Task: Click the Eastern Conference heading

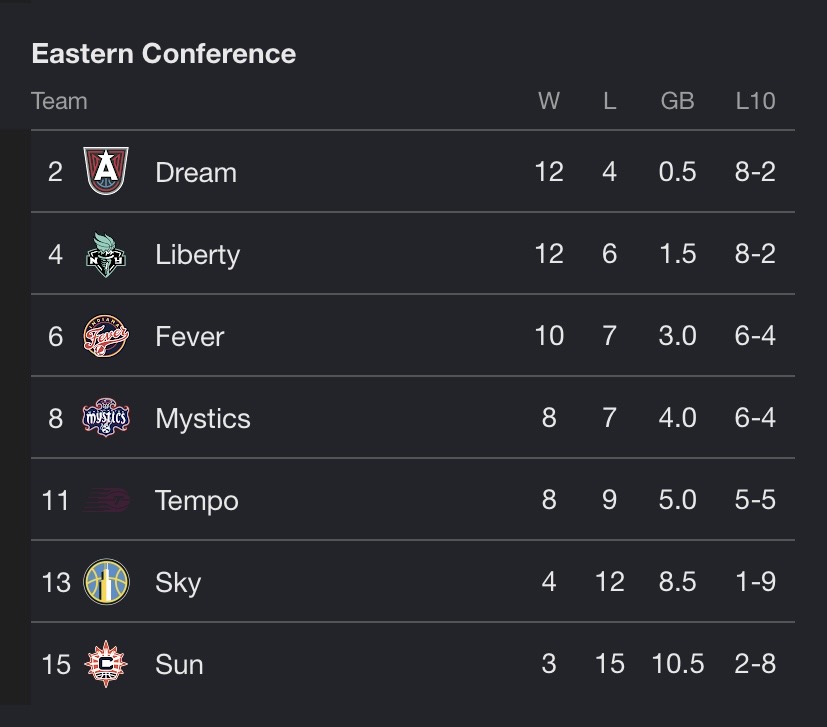Action: coord(164,54)
